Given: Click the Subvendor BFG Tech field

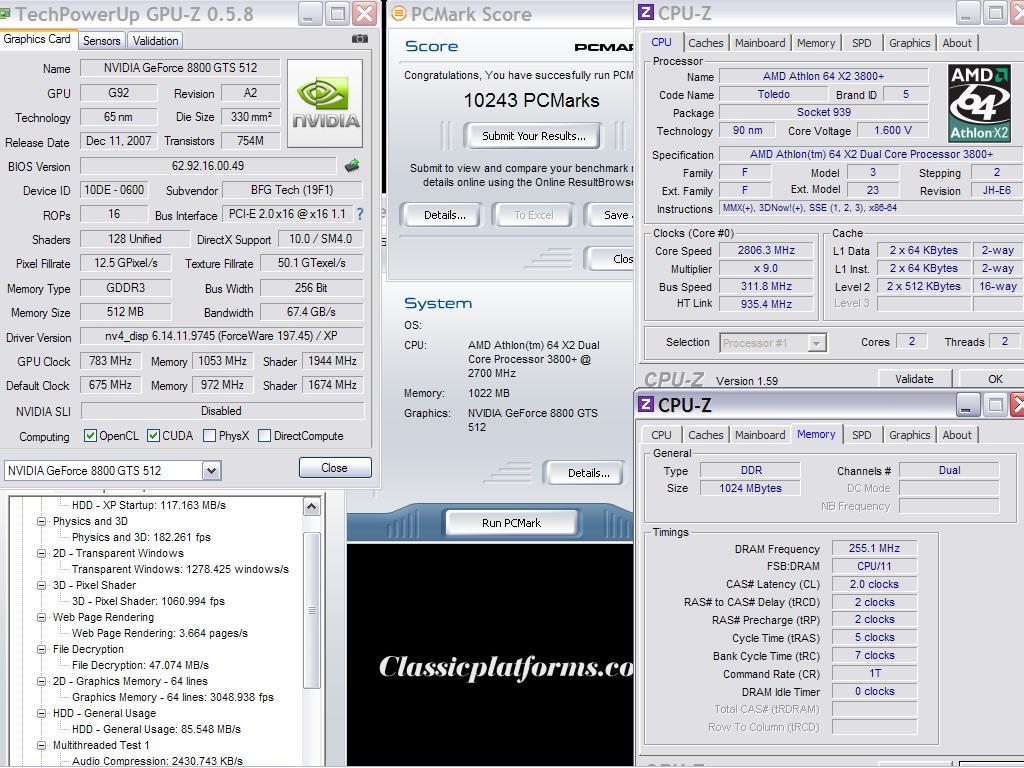Looking at the screenshot, I should (x=292, y=190).
